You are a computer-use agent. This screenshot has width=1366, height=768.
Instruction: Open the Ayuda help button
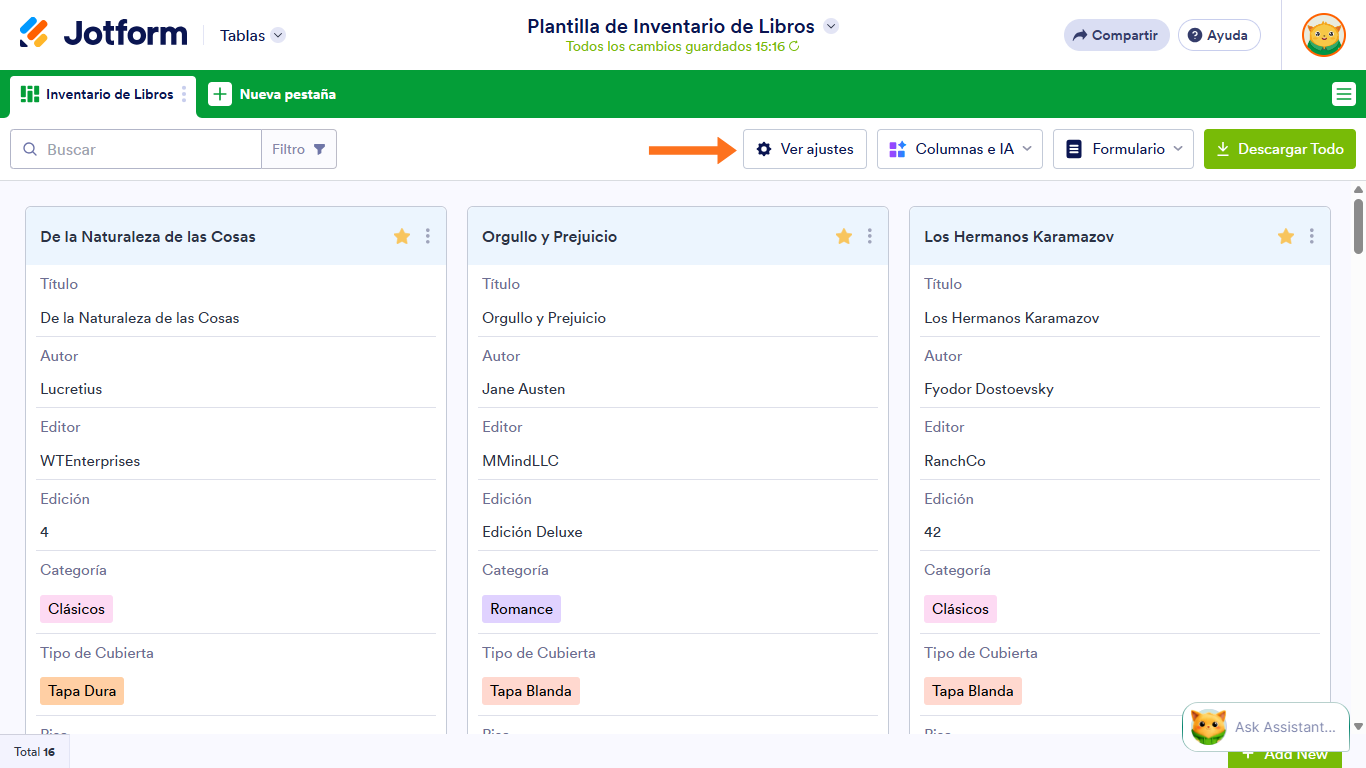[1219, 35]
